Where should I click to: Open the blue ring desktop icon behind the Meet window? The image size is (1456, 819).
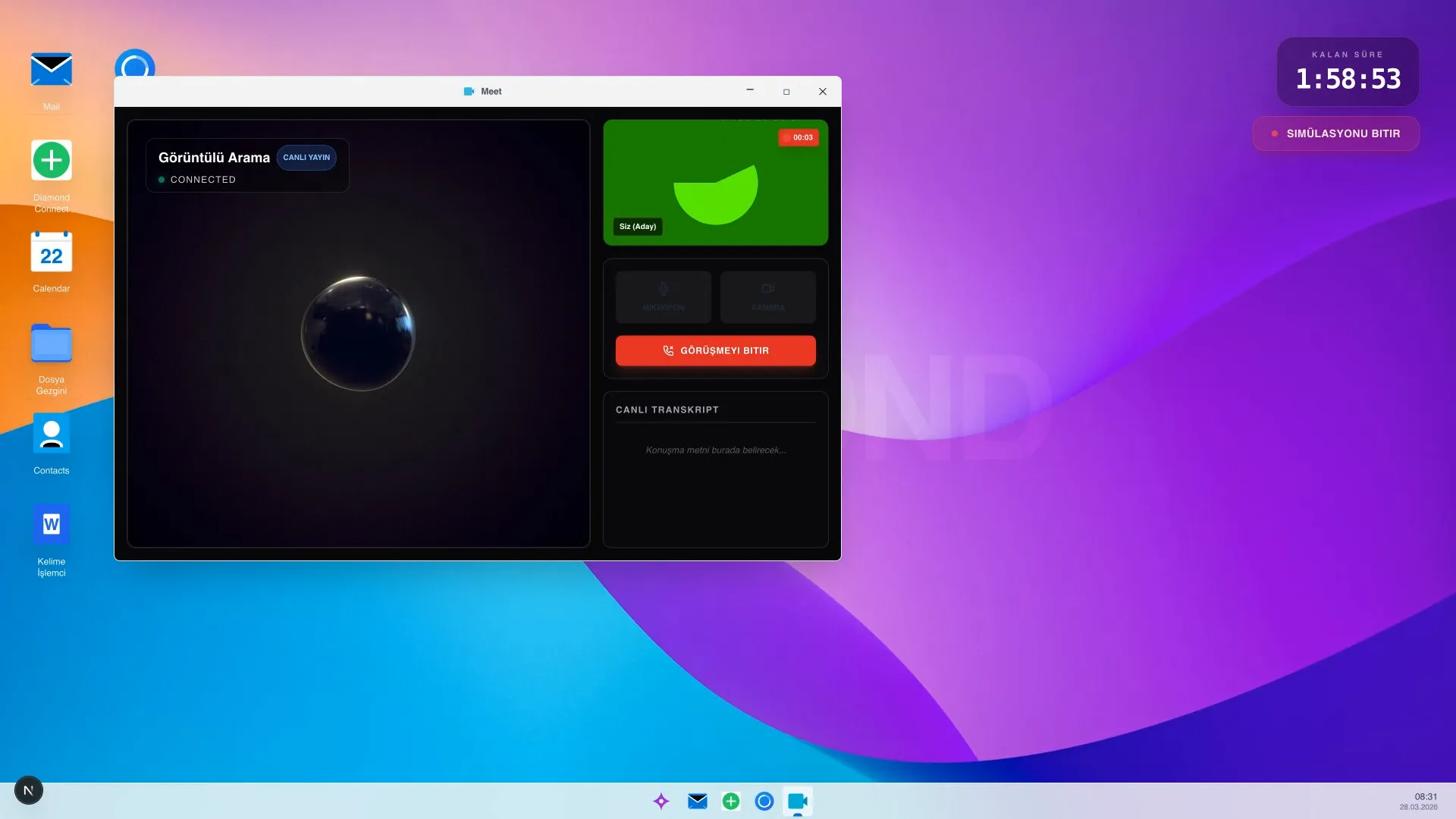pyautogui.click(x=135, y=64)
